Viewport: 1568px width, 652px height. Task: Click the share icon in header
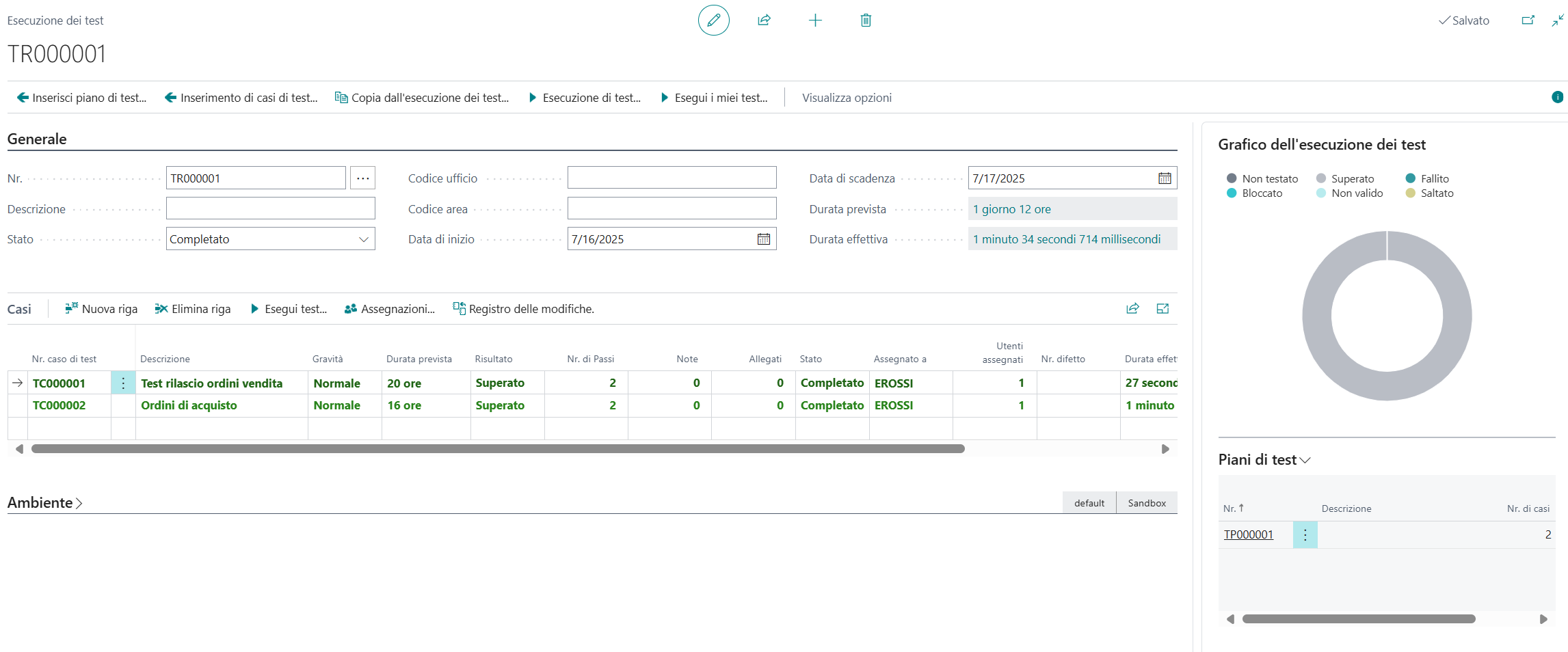(x=764, y=21)
